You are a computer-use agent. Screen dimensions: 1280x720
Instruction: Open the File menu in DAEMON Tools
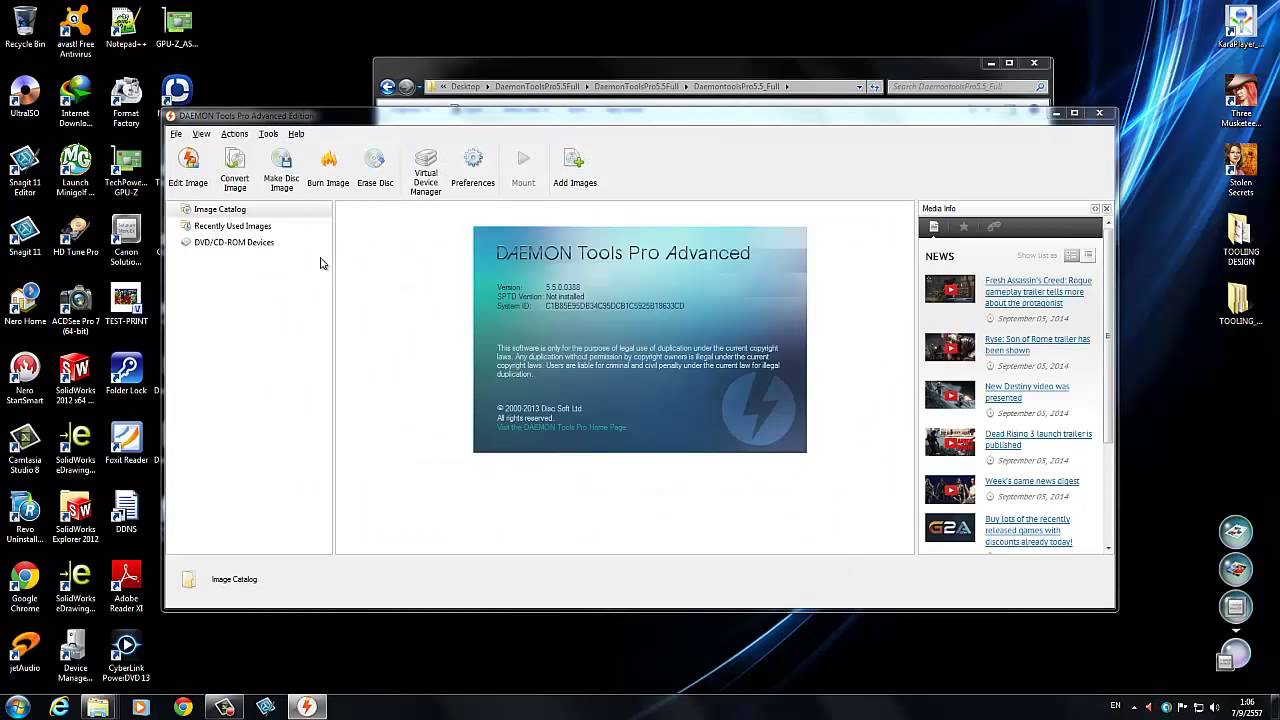pyautogui.click(x=176, y=134)
